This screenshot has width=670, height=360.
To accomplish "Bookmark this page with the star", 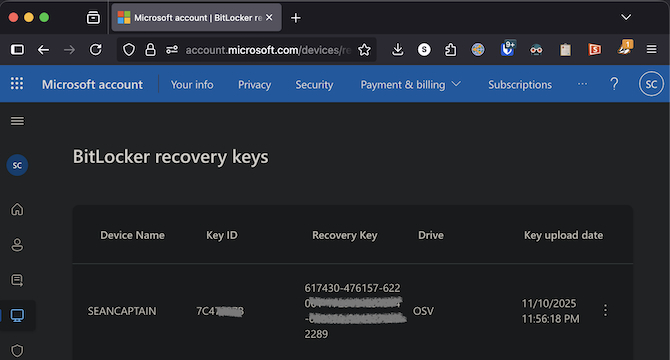I will coord(364,50).
